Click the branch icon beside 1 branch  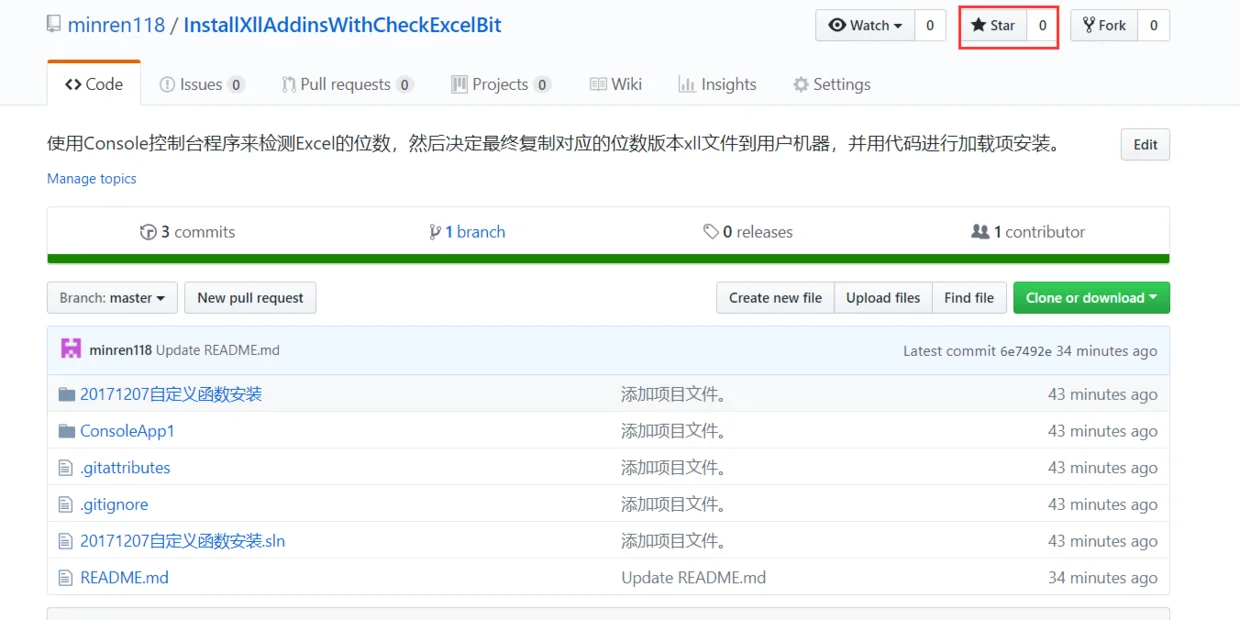[x=435, y=232]
